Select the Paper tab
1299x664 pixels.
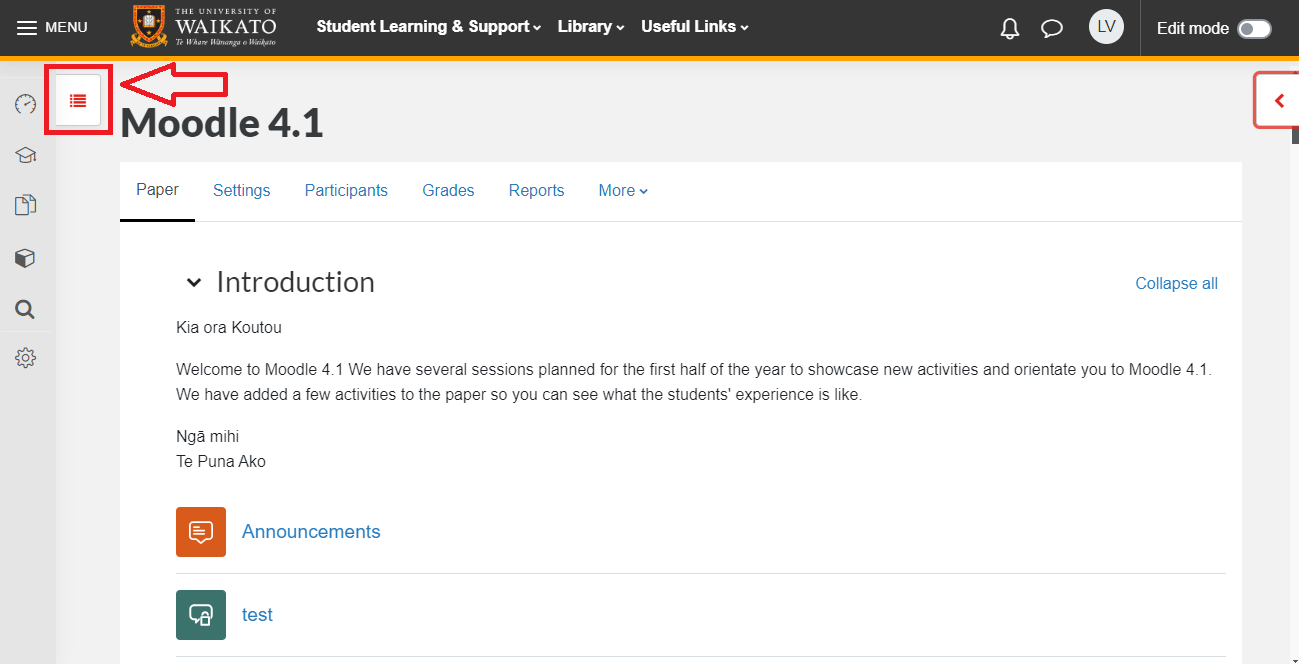[x=157, y=190]
